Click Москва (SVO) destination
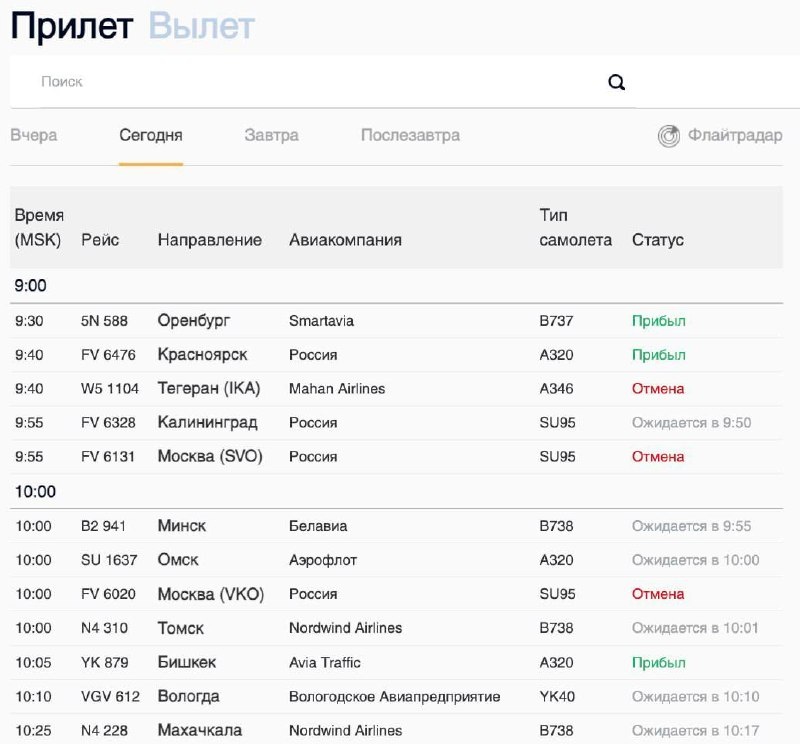Image resolution: width=800 pixels, height=744 pixels. [x=210, y=456]
